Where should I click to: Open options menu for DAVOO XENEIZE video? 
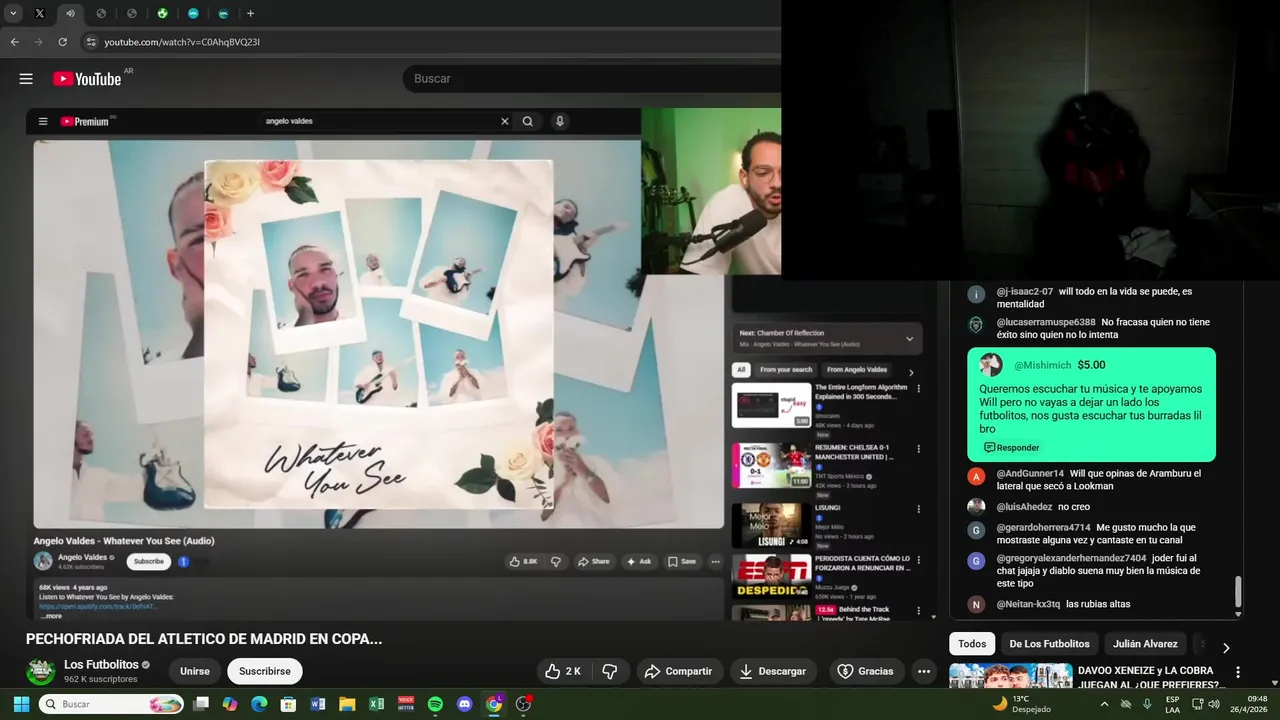tap(1238, 672)
